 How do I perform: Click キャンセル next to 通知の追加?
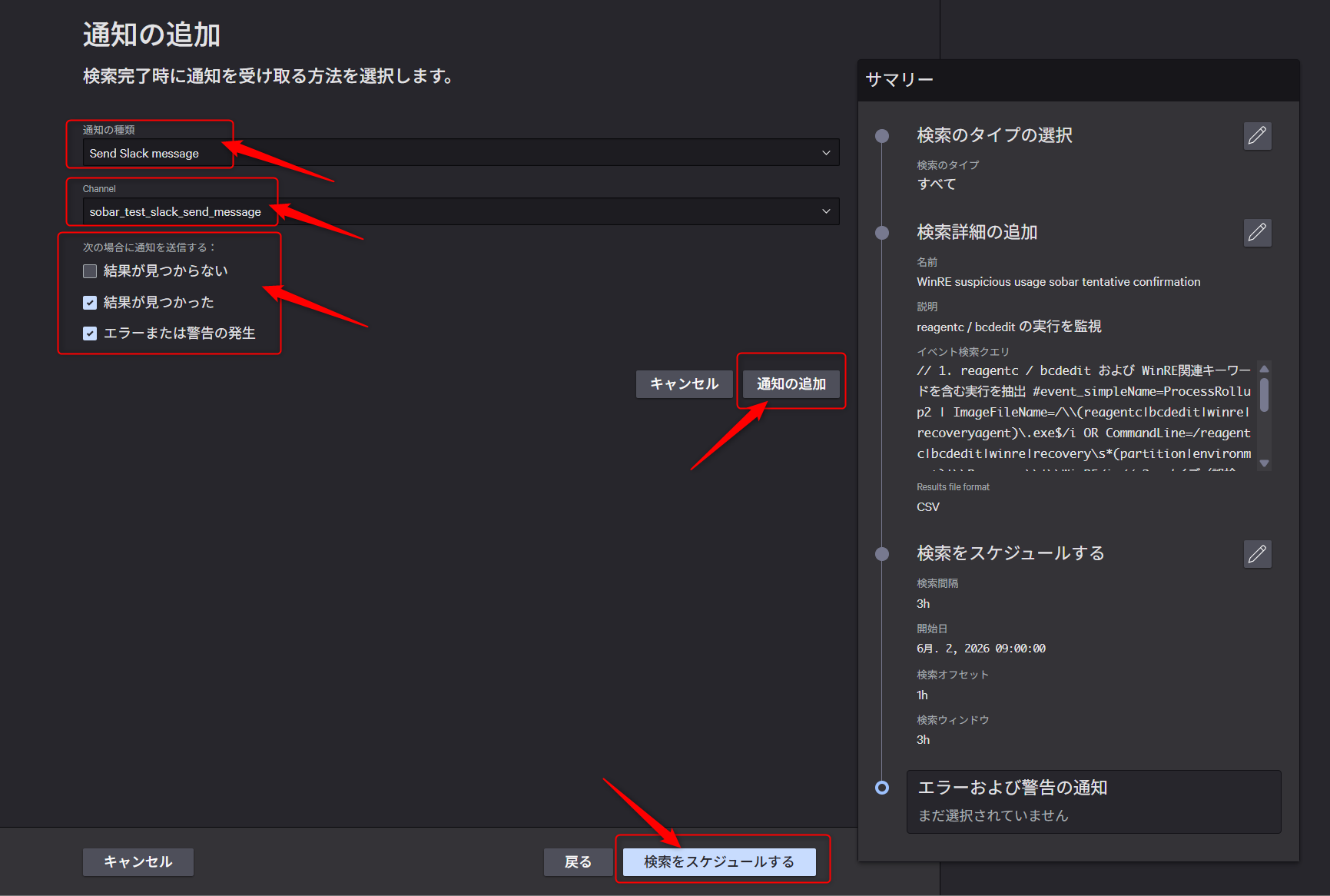click(684, 384)
